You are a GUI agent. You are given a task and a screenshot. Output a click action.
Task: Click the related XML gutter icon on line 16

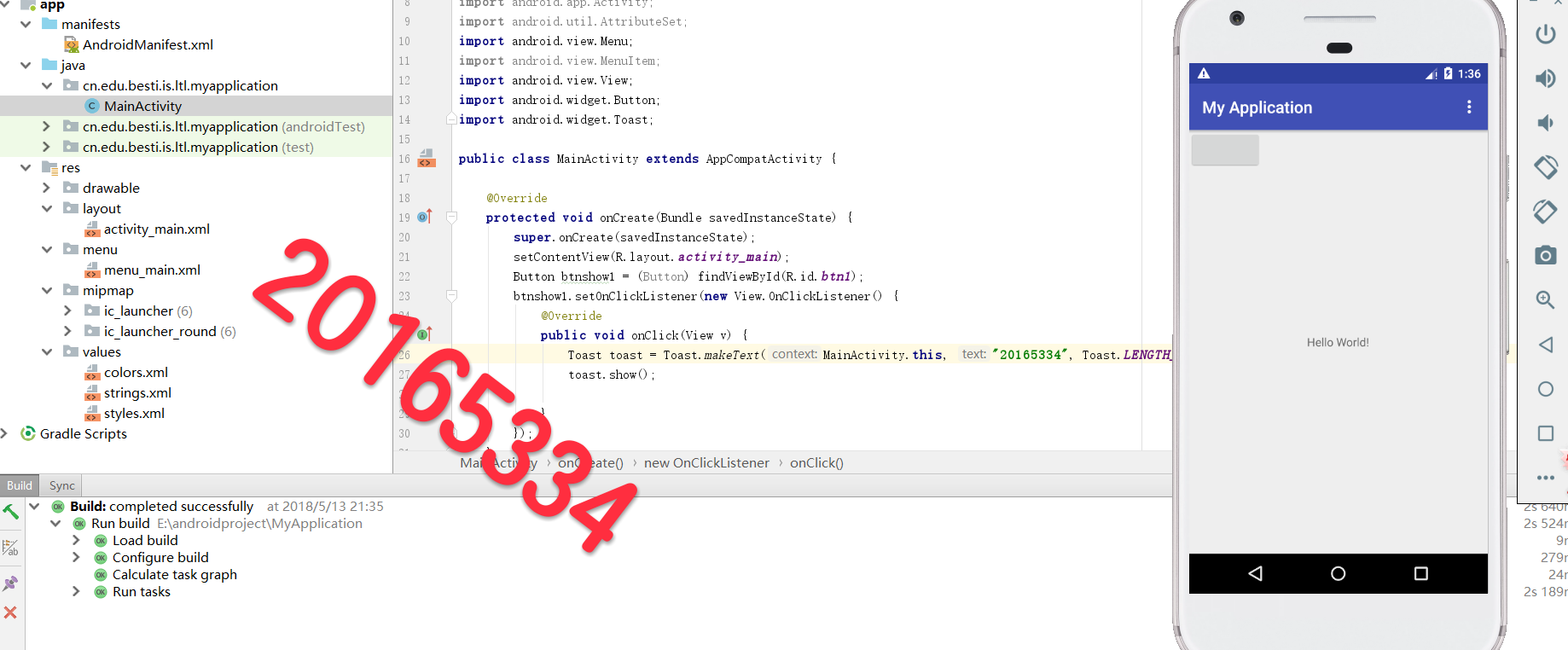427,159
